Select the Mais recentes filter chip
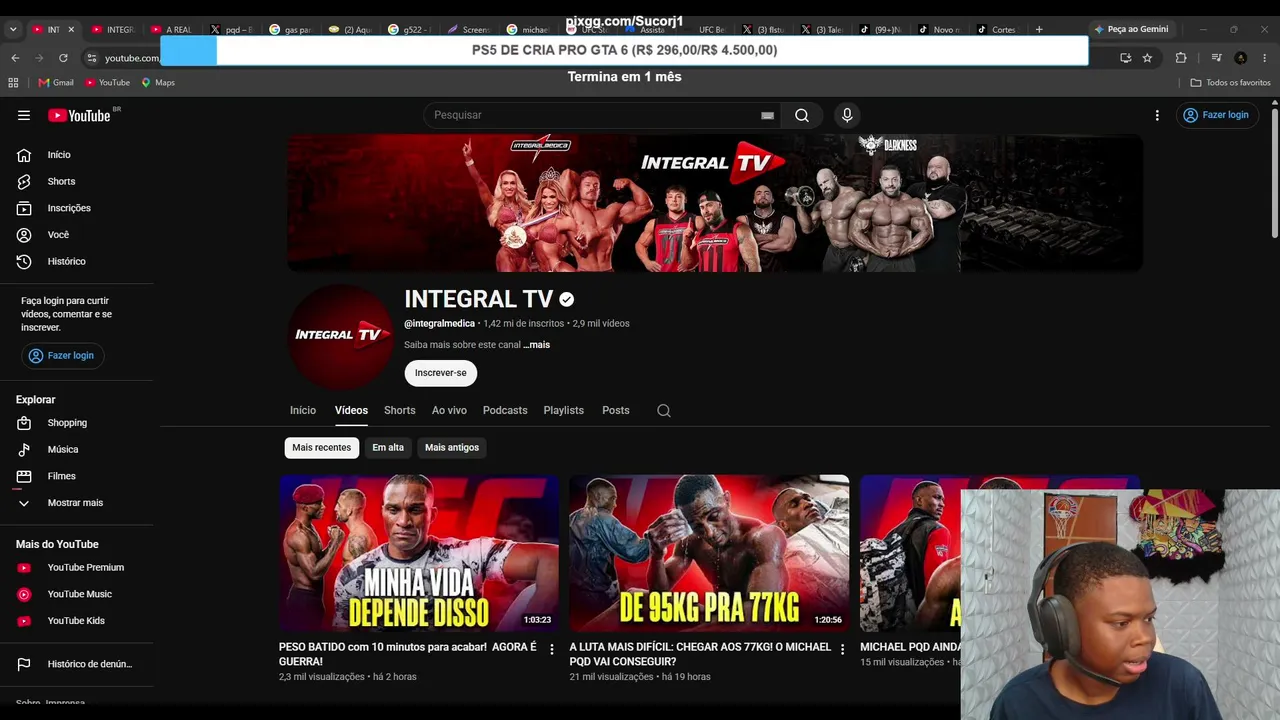The width and height of the screenshot is (1280, 720). (x=322, y=448)
